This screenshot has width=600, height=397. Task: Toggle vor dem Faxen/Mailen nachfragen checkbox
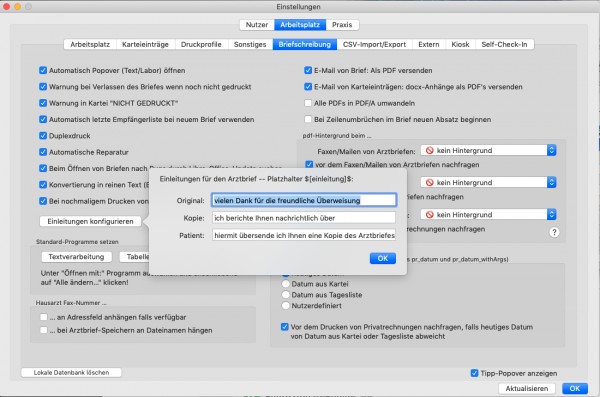tap(309, 165)
